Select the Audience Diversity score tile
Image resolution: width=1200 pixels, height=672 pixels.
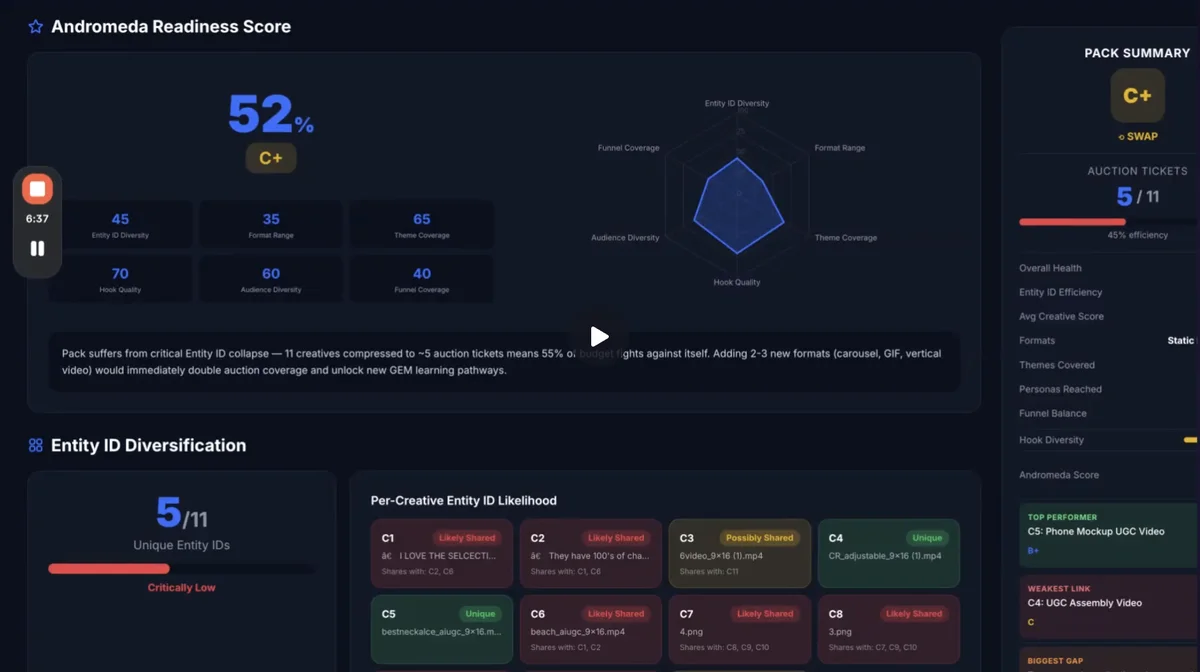pos(271,279)
